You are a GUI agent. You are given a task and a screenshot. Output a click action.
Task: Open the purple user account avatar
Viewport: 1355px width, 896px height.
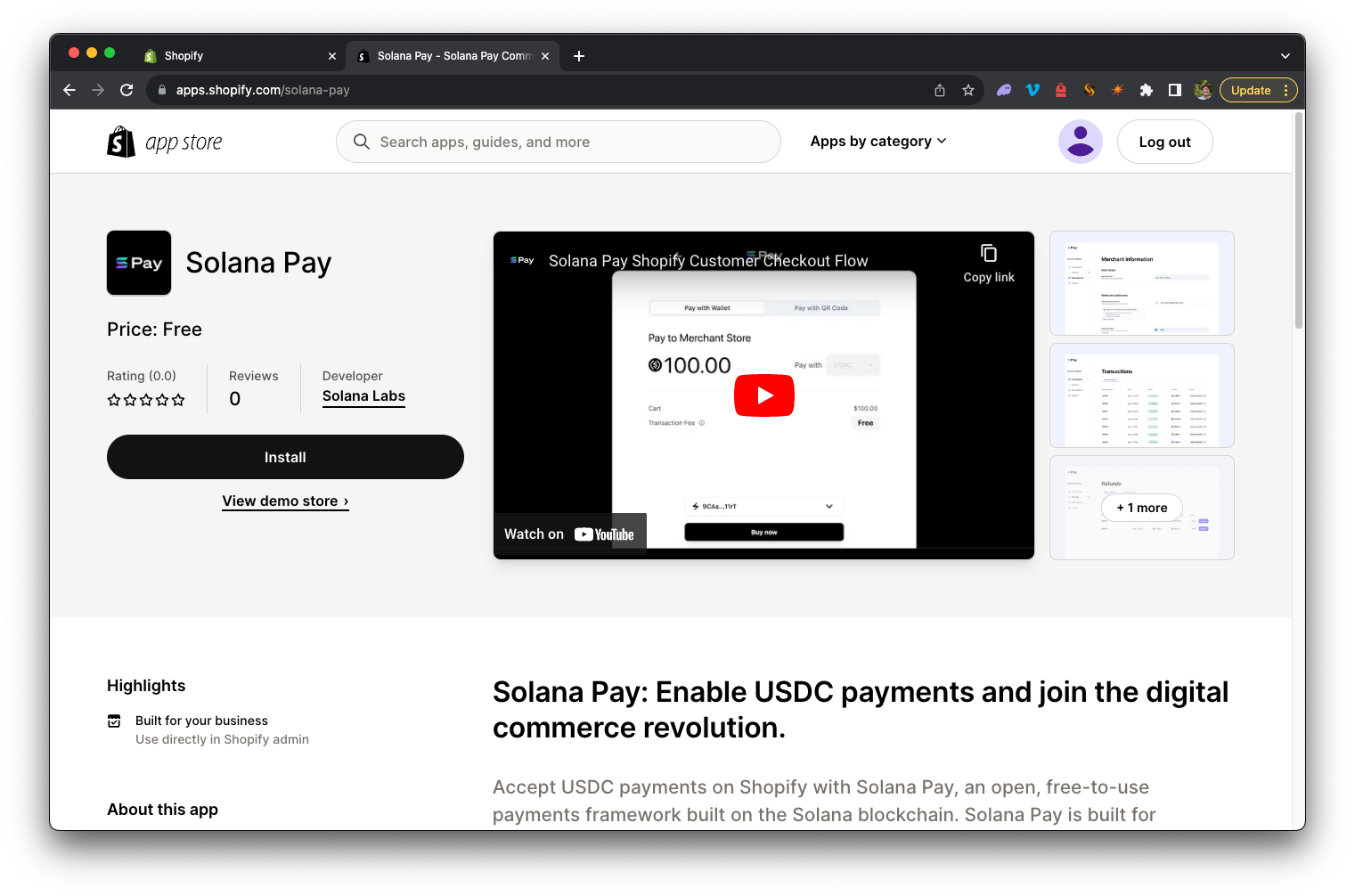coord(1081,142)
